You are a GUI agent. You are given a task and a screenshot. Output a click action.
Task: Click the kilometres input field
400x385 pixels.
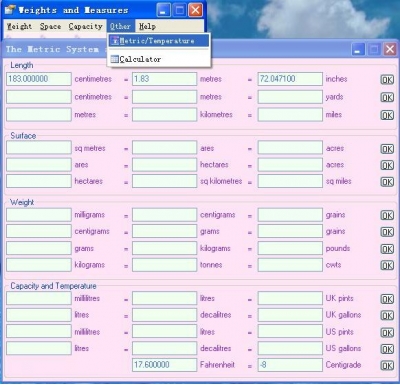[x=164, y=115]
